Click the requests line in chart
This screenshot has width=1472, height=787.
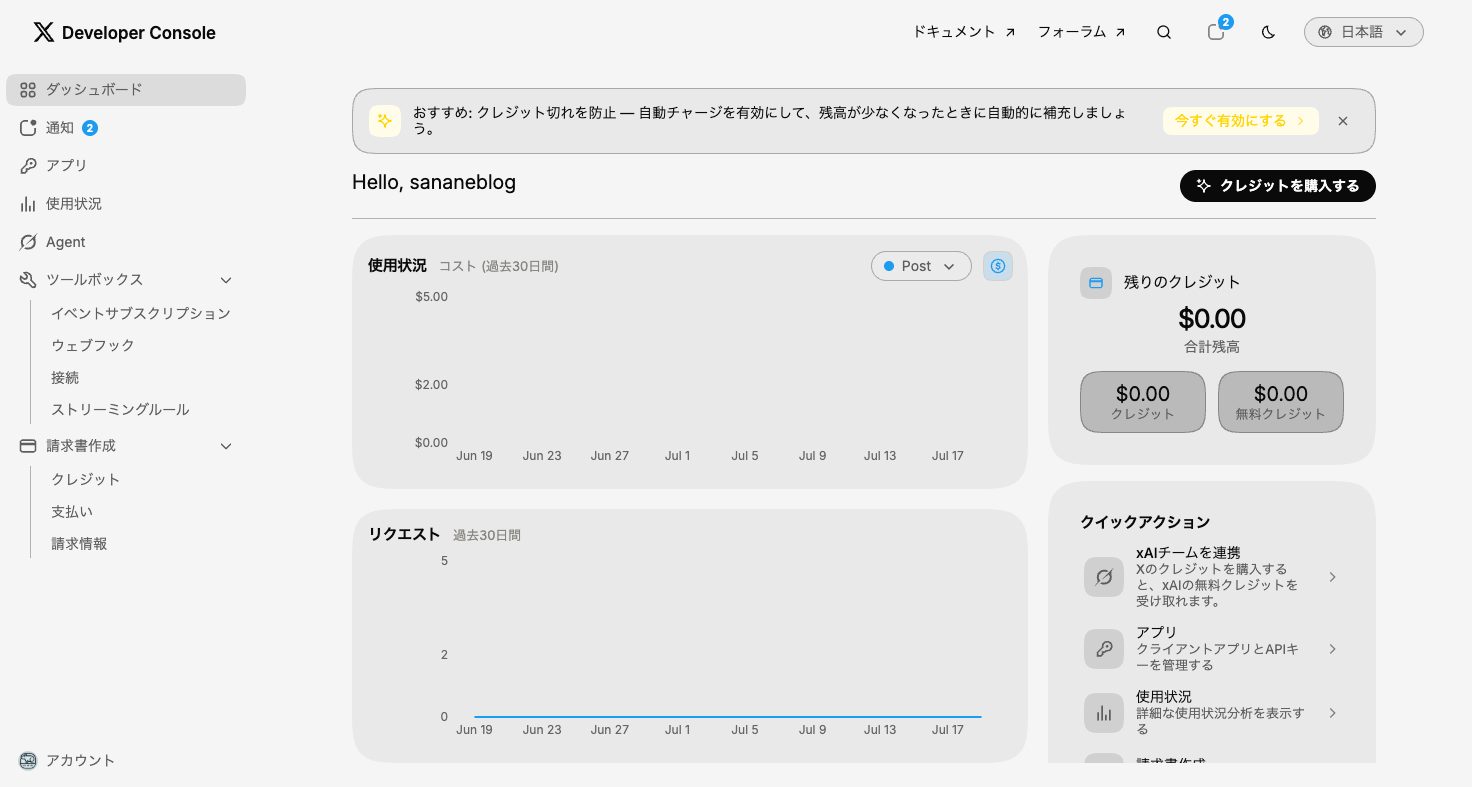point(728,717)
